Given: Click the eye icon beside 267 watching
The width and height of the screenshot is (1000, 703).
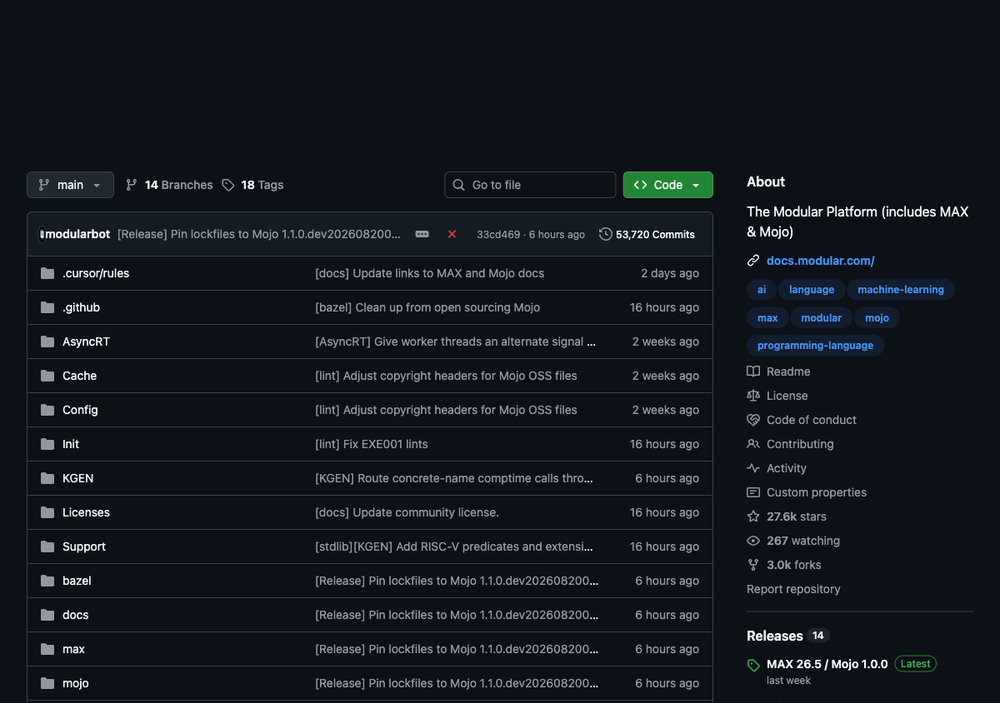Looking at the screenshot, I should pos(753,541).
